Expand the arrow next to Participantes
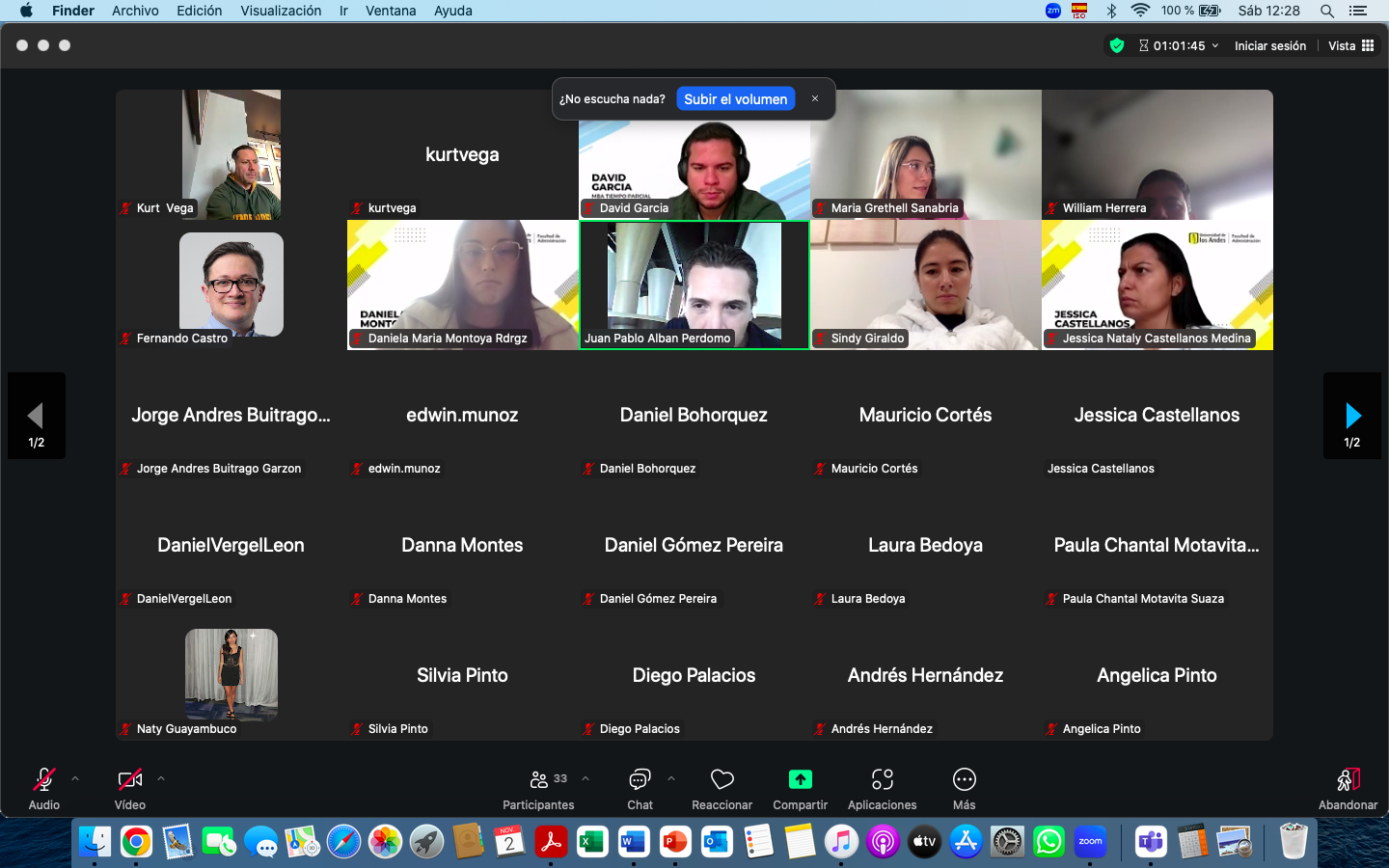 pyautogui.click(x=586, y=778)
